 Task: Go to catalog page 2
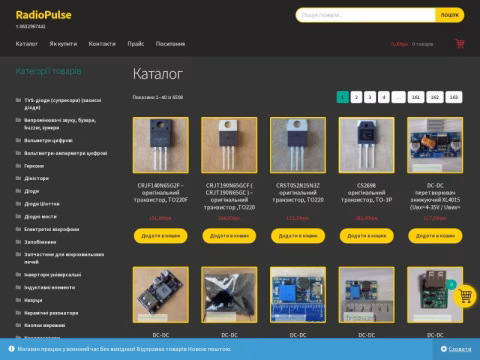(356, 97)
